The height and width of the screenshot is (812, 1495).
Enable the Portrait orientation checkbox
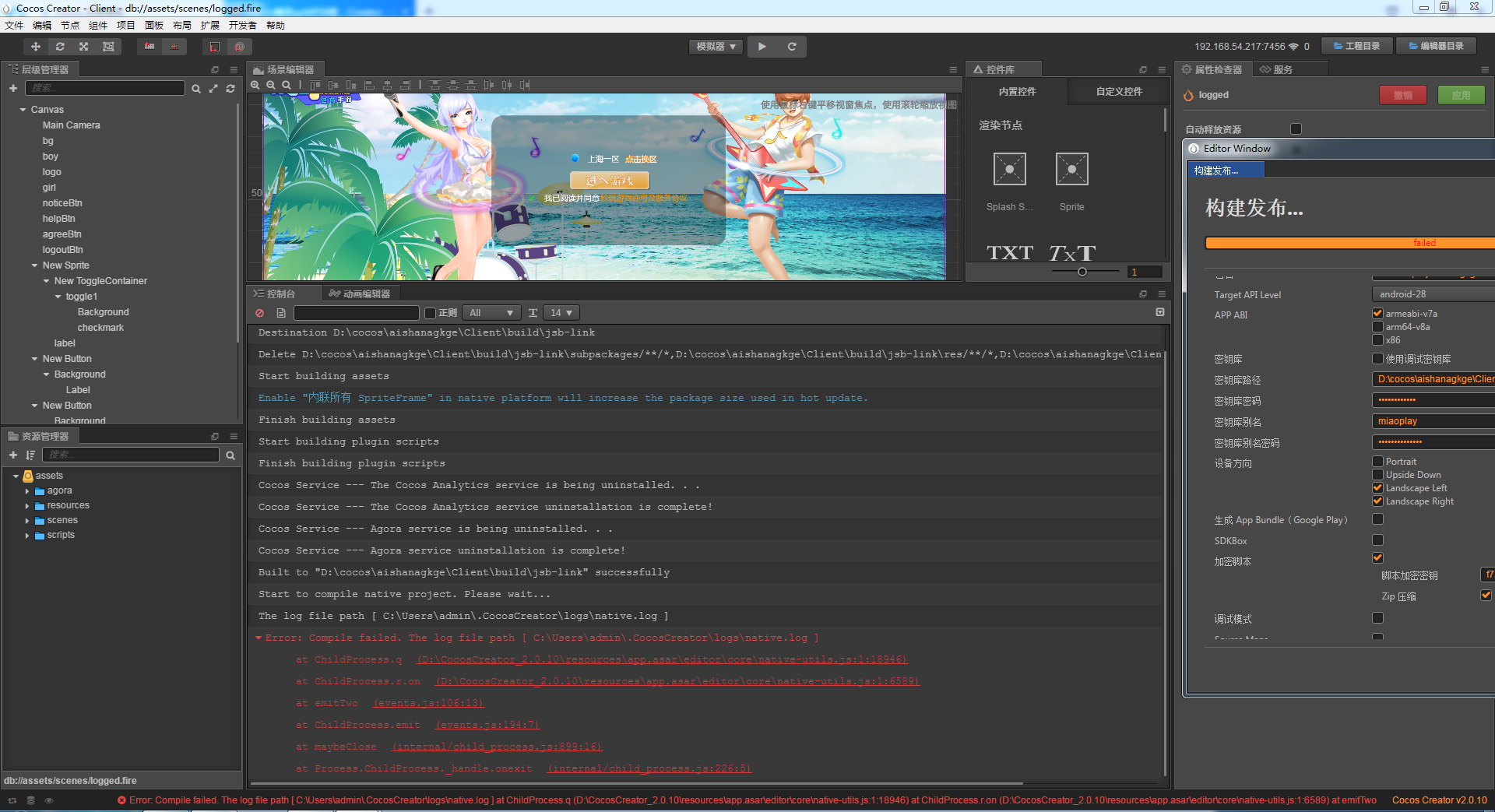click(1377, 462)
